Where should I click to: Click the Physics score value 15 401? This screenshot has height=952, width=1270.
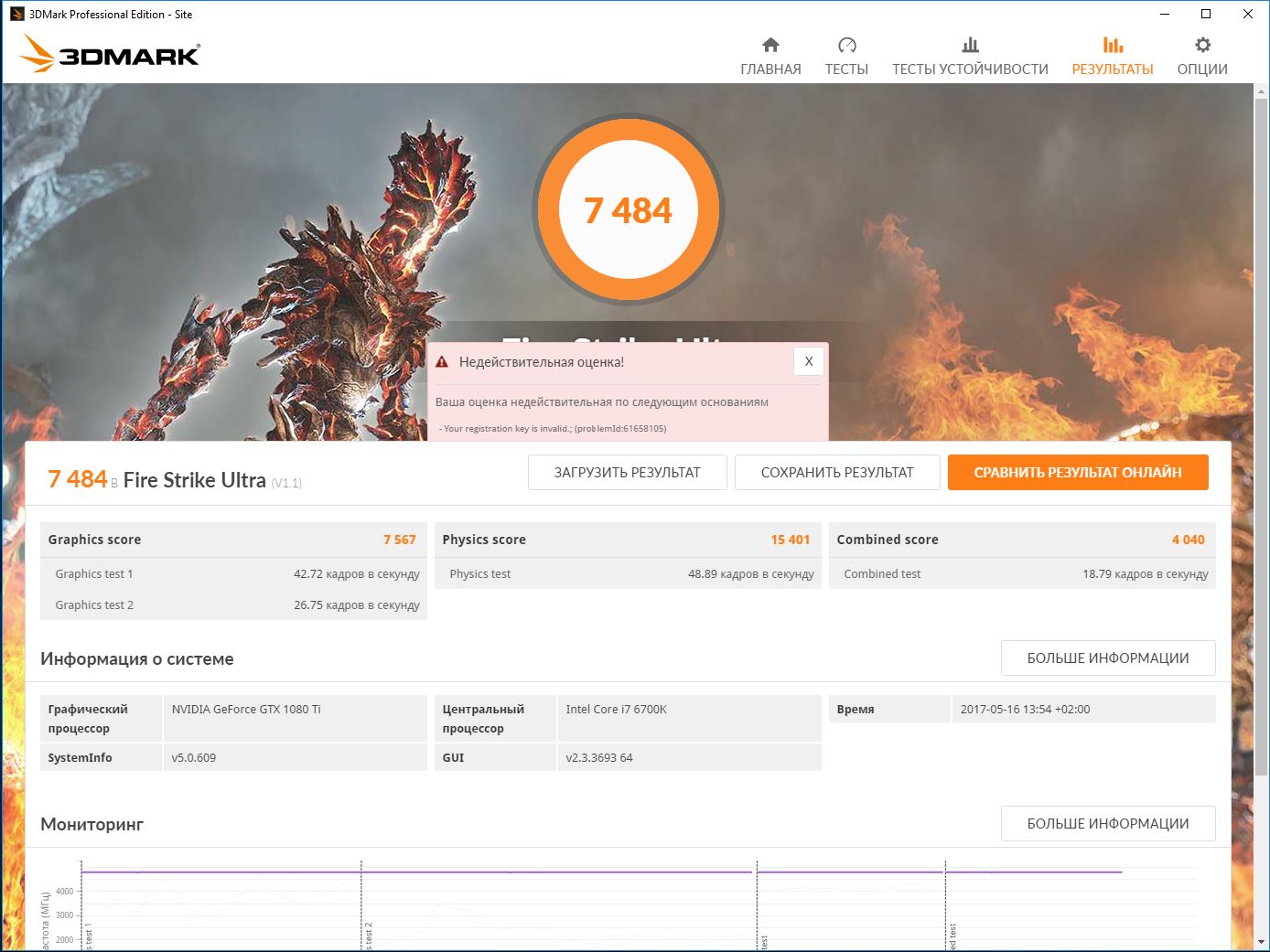click(791, 540)
